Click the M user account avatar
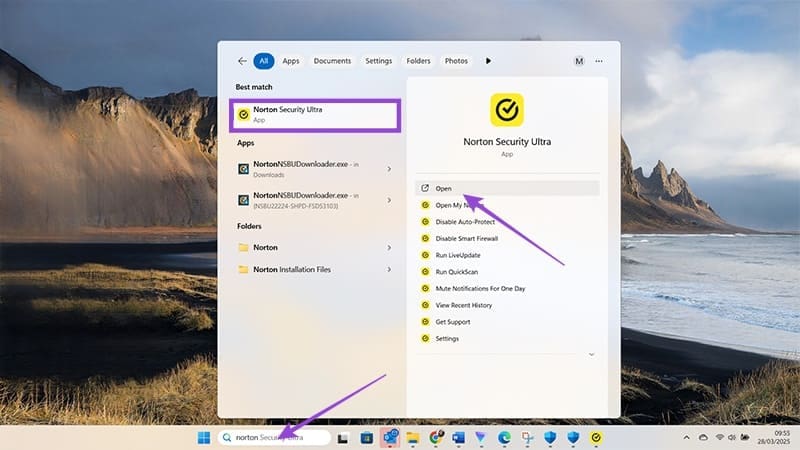800x450 pixels. coord(579,61)
